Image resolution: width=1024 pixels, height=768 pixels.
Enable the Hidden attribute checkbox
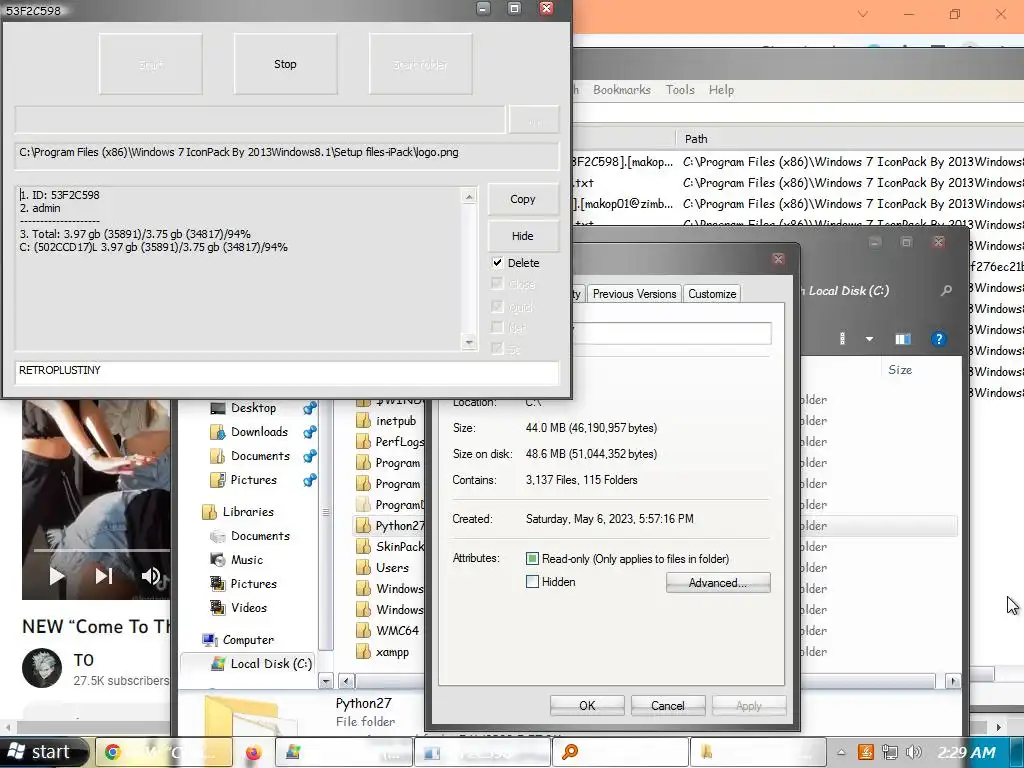(532, 582)
